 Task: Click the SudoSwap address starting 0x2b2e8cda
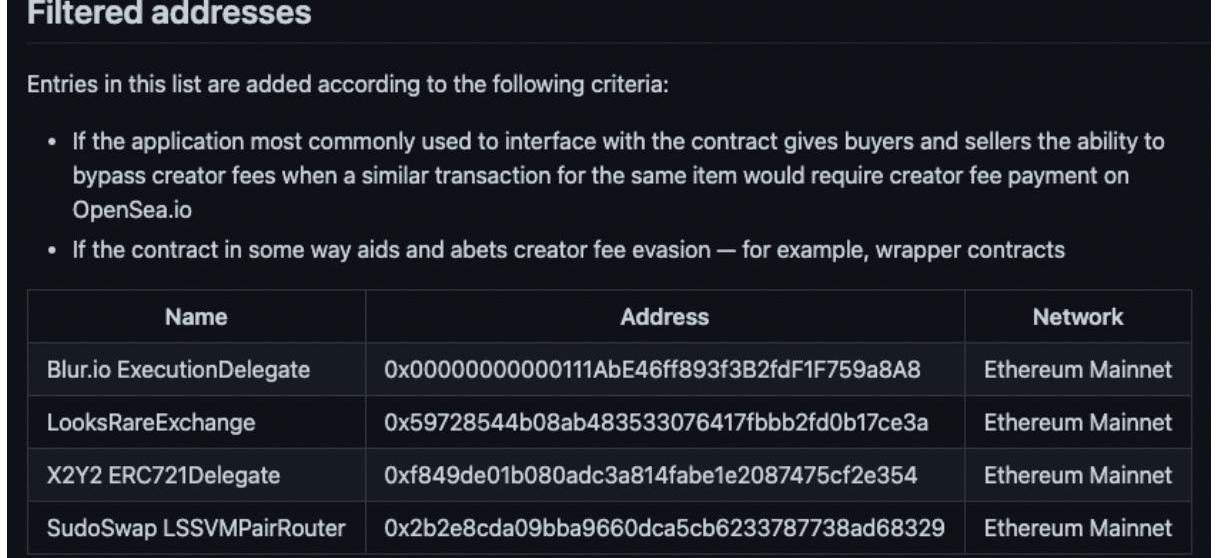[x=664, y=527]
